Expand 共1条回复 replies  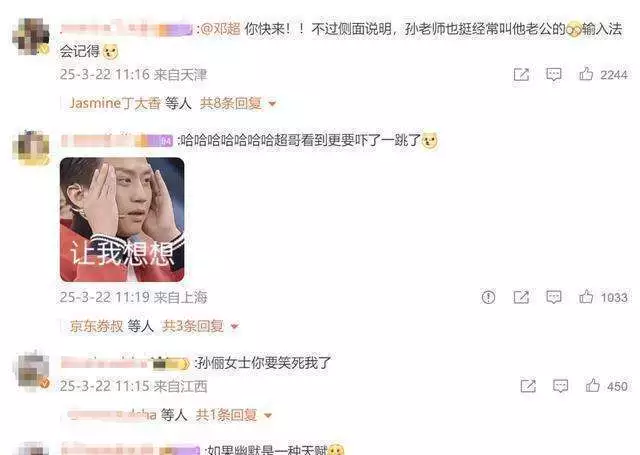coord(234,415)
